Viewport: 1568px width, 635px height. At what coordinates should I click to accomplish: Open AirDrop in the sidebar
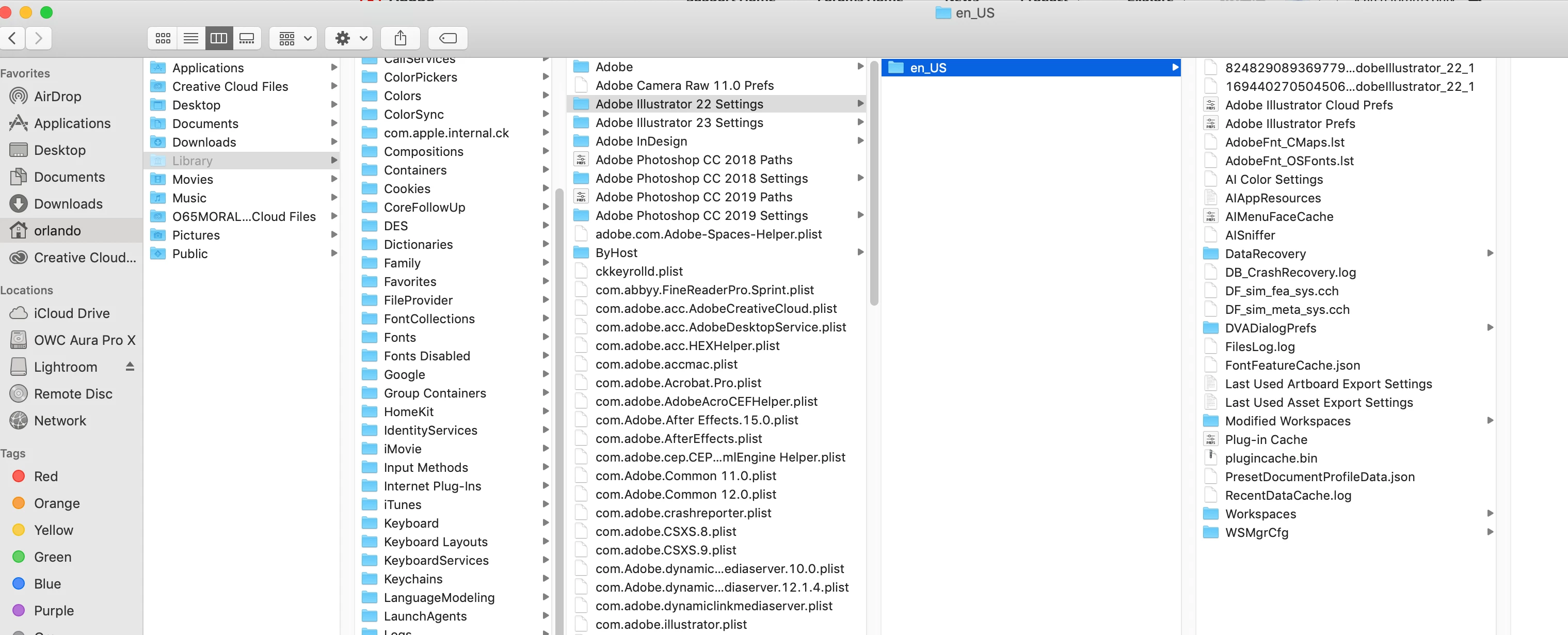57,96
